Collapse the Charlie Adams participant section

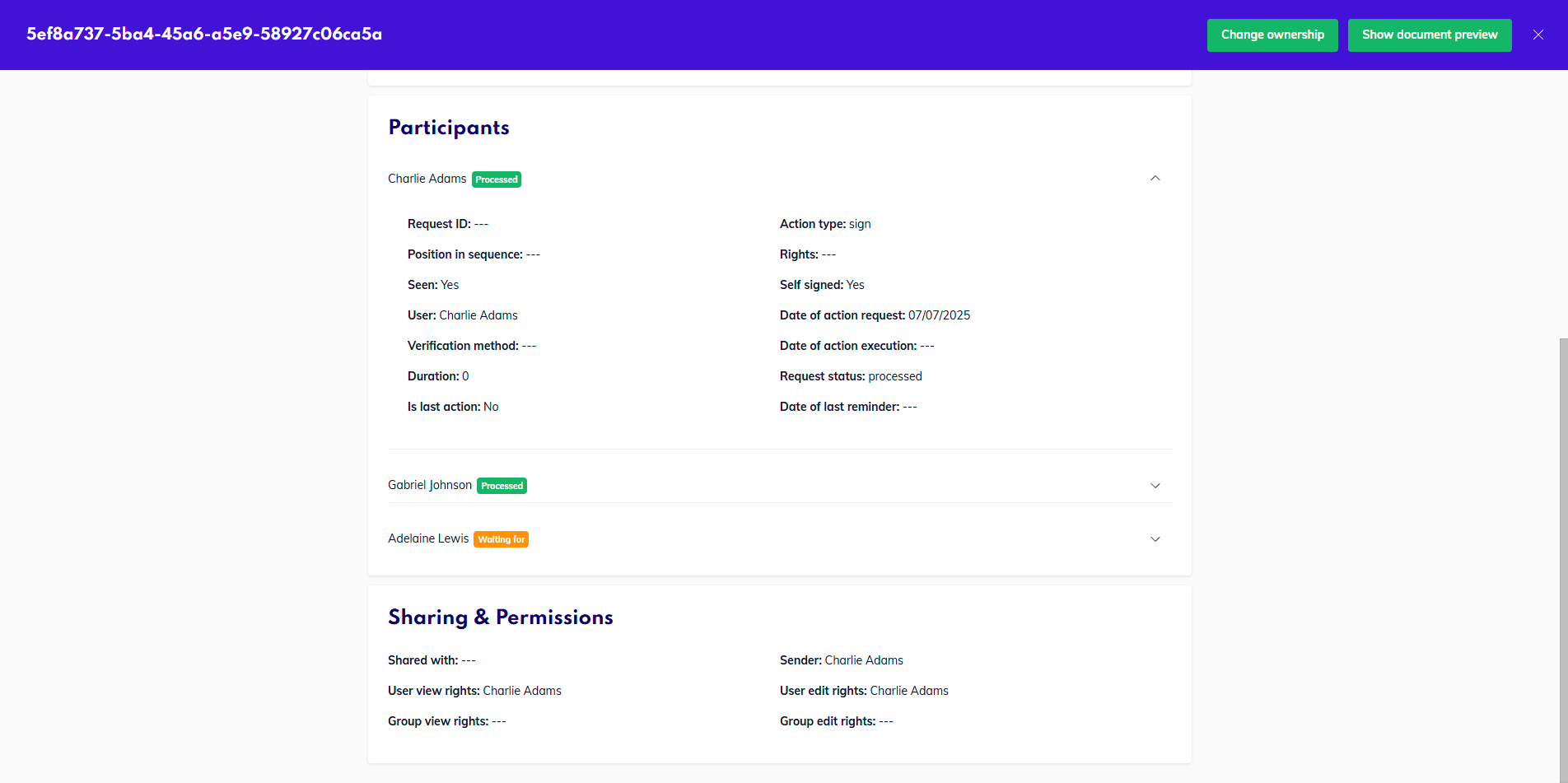pyautogui.click(x=1155, y=178)
